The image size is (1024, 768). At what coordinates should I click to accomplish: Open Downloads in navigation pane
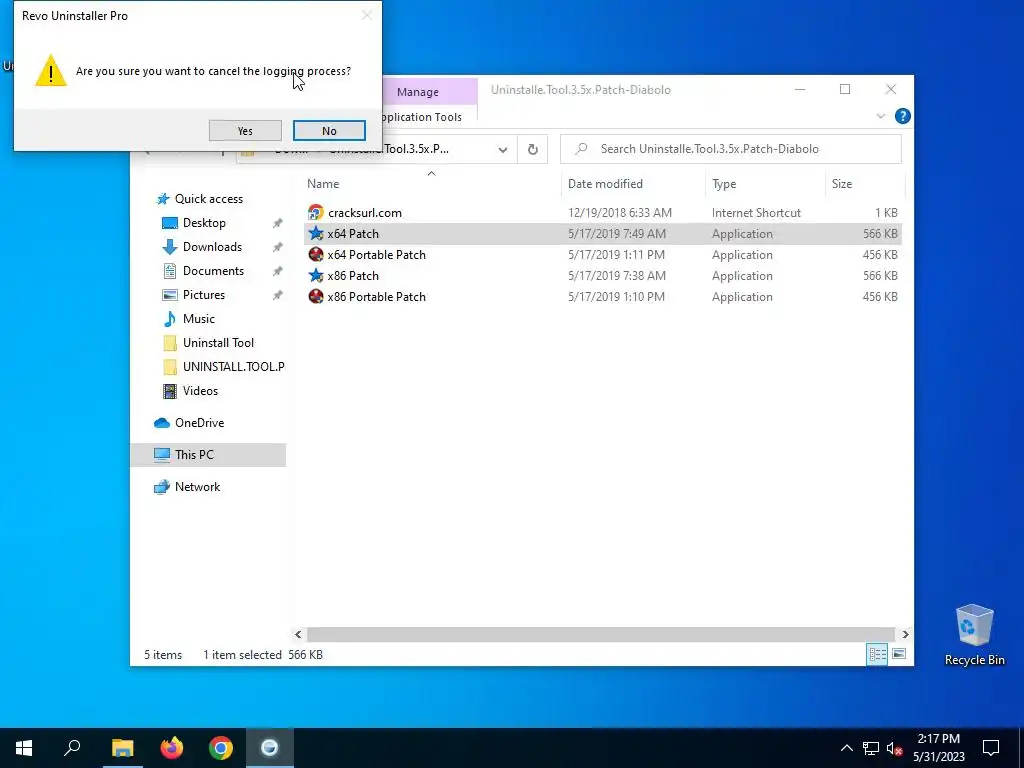212,247
